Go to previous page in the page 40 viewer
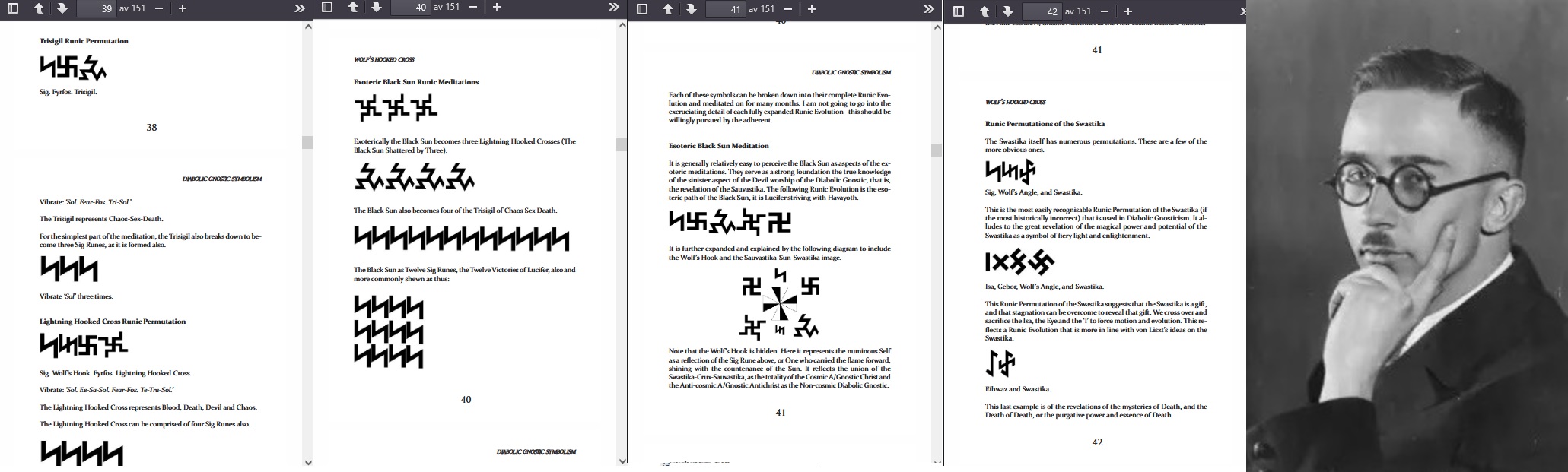1568x472 pixels. [x=352, y=8]
